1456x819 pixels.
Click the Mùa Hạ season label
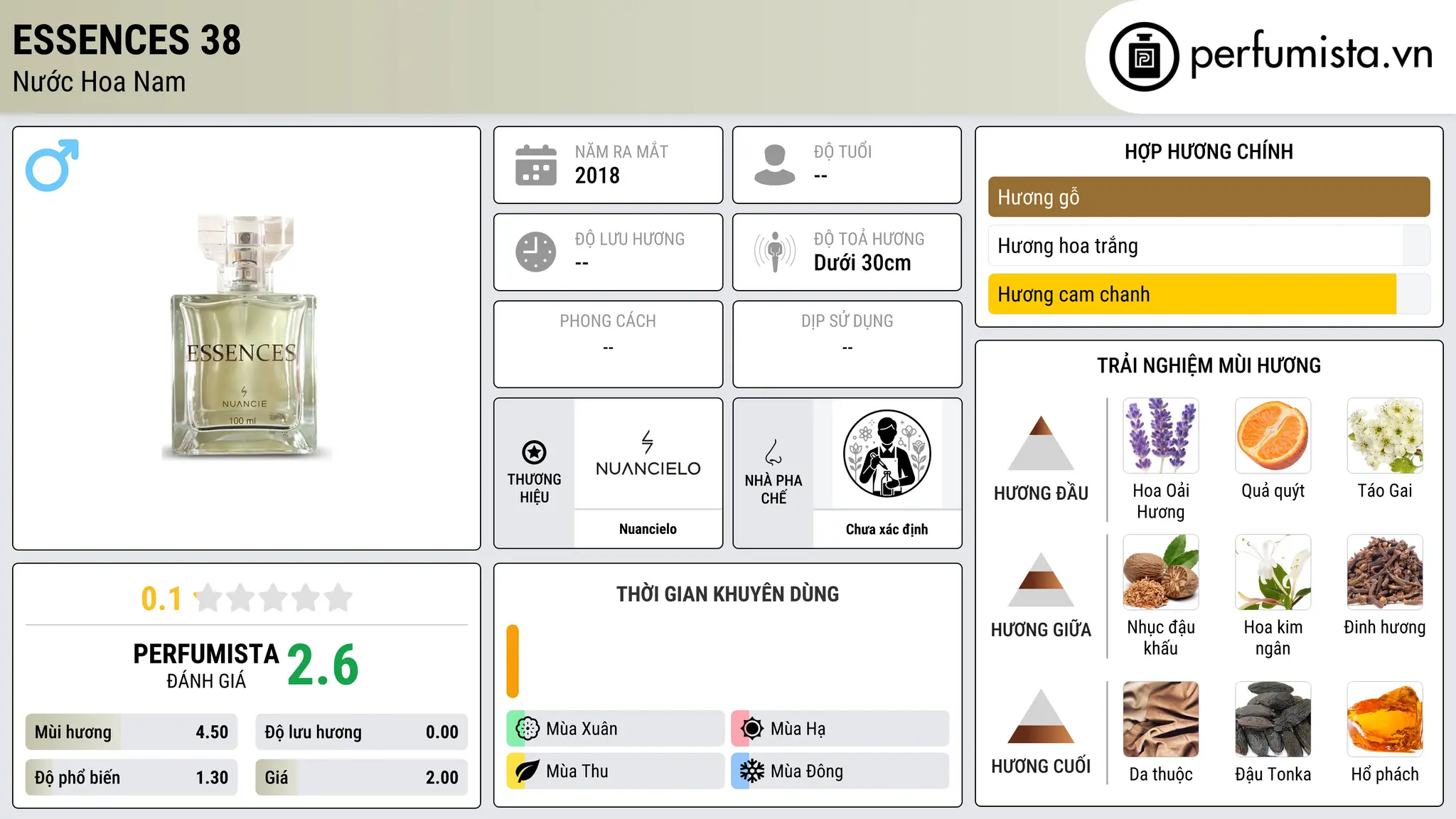point(798,729)
